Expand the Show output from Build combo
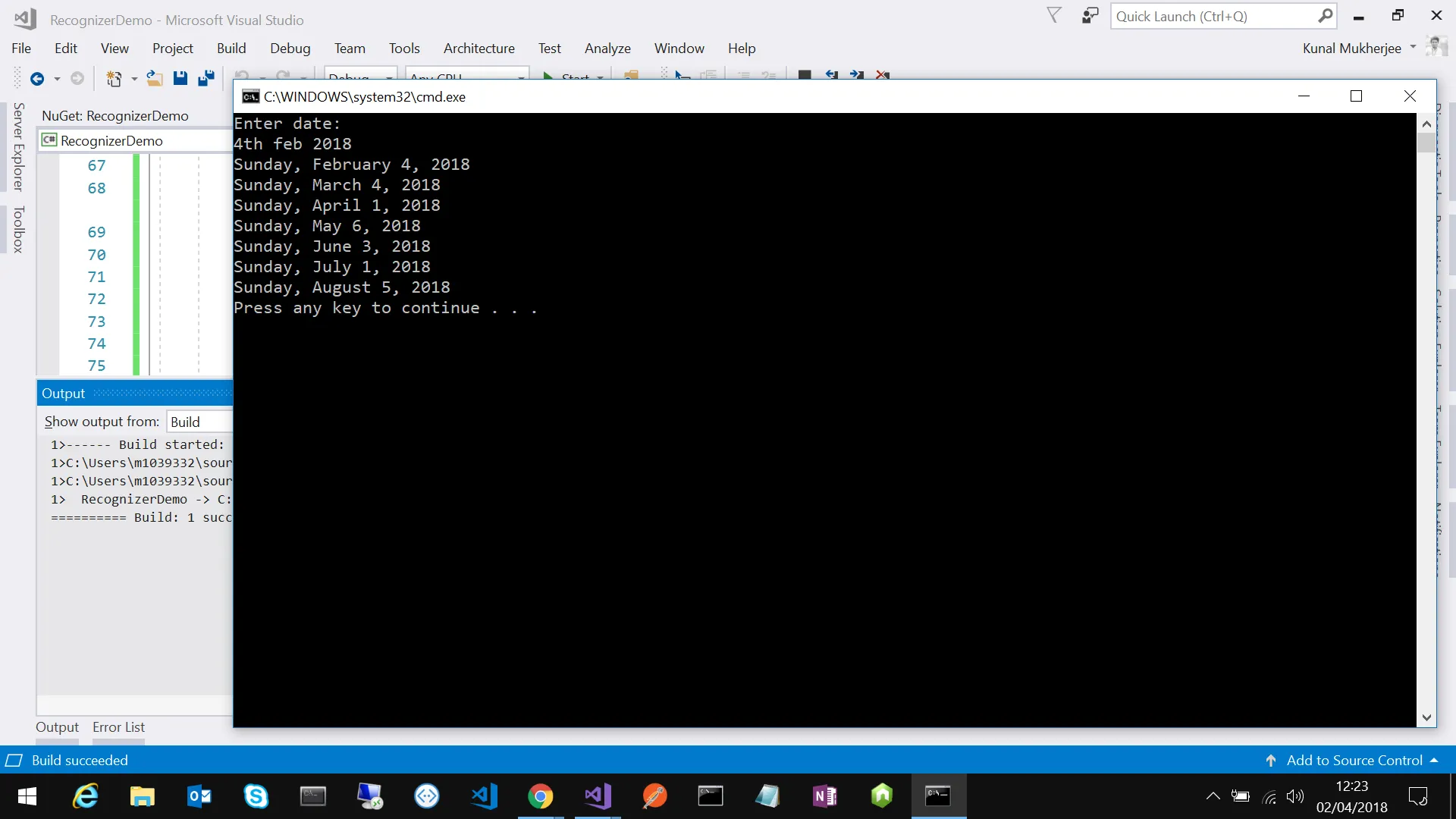The height and width of the screenshot is (819, 1456). [x=199, y=422]
